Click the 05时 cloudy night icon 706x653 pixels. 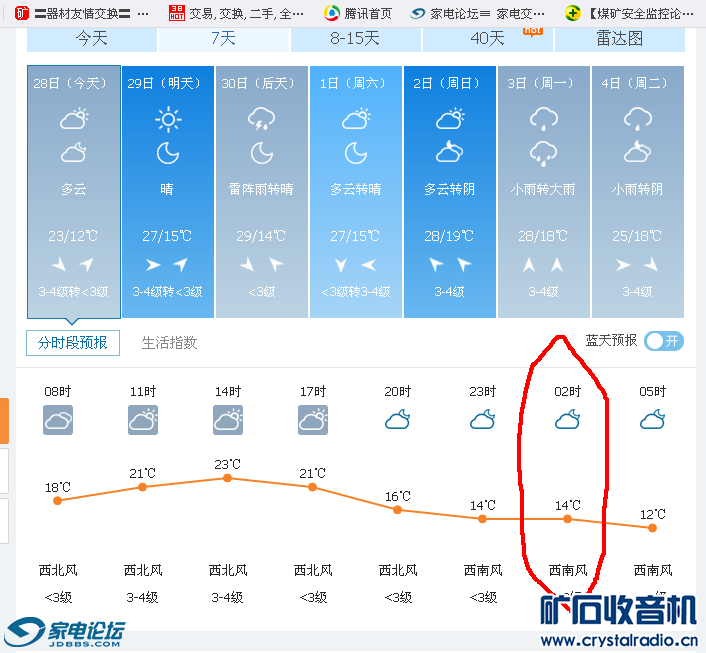tap(653, 419)
